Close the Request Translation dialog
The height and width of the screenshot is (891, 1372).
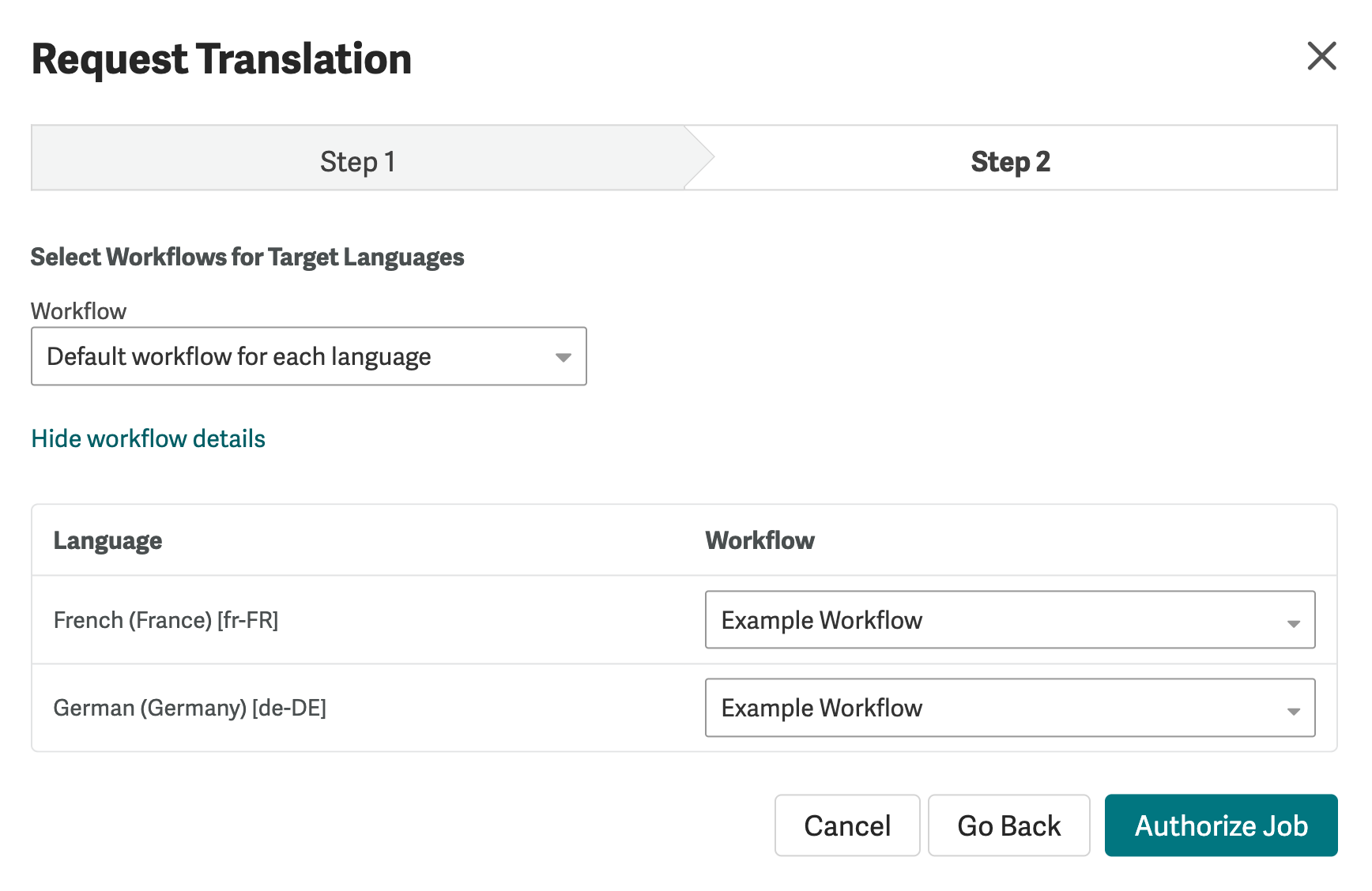click(1321, 56)
